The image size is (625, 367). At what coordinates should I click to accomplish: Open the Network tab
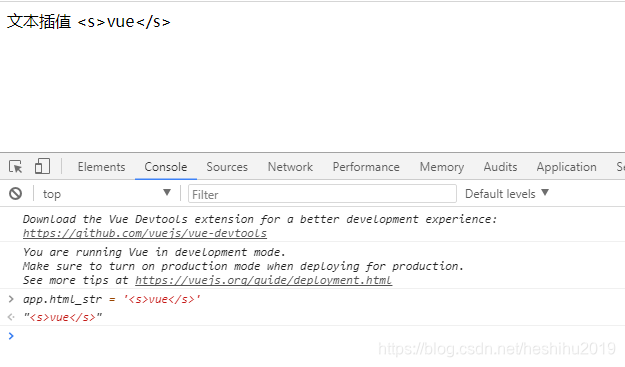coord(290,167)
